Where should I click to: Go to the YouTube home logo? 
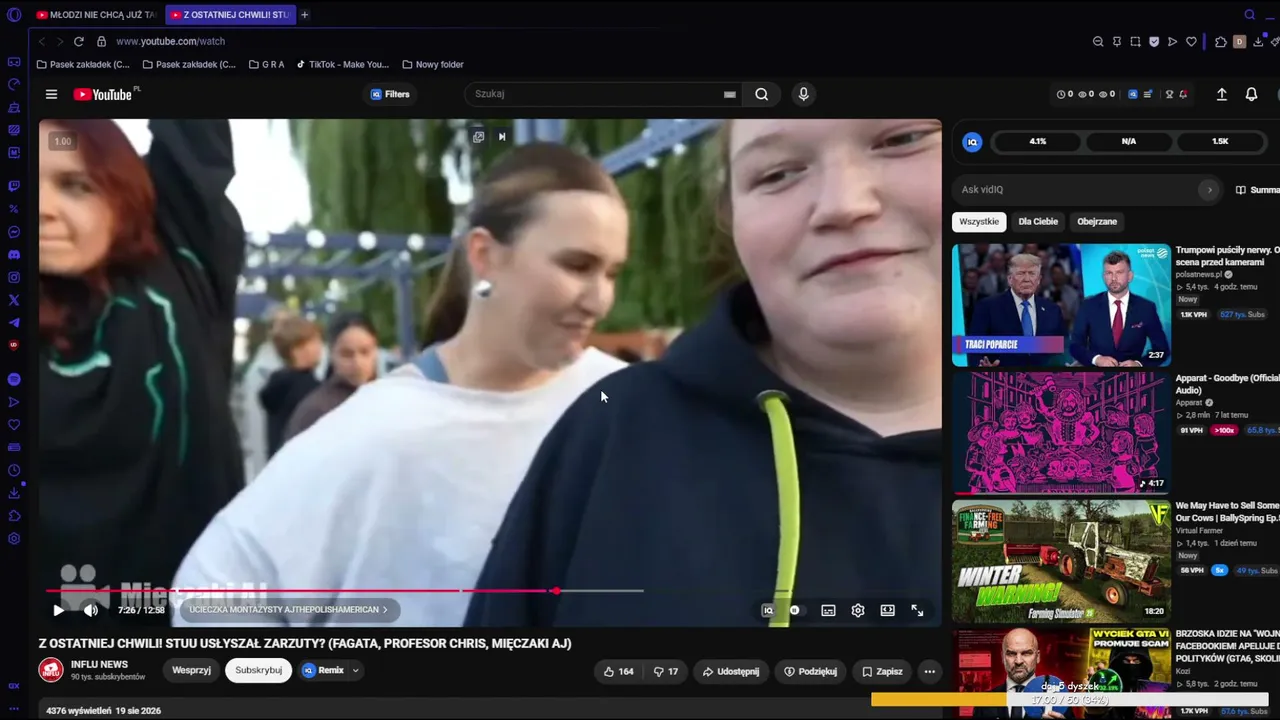click(103, 94)
